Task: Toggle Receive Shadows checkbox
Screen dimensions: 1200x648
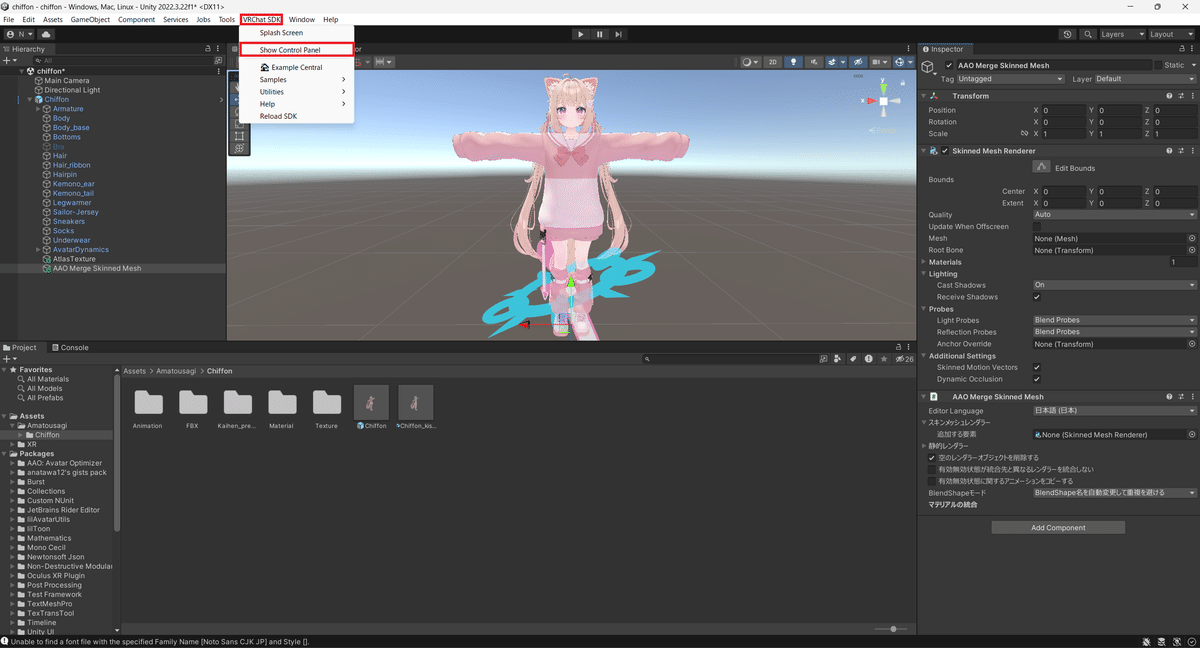Action: (1037, 297)
